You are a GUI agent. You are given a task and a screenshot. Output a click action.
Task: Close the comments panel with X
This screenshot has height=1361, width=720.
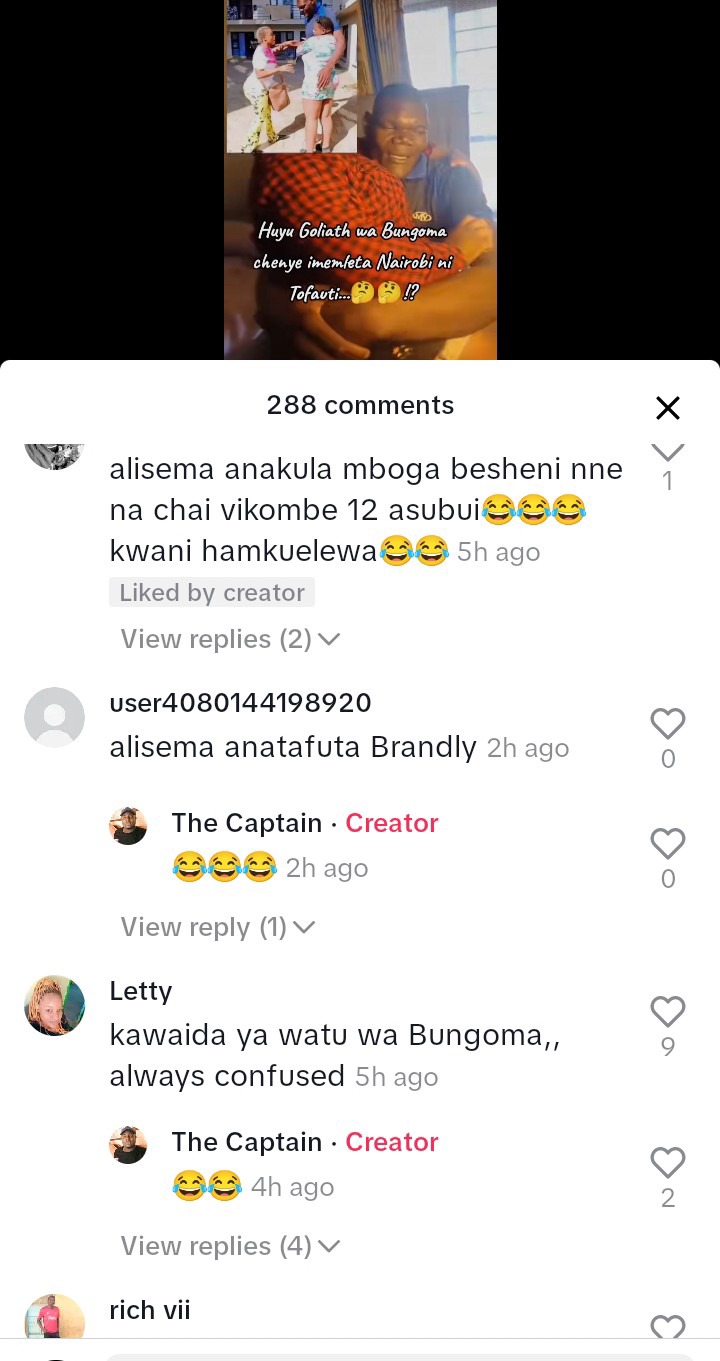tap(667, 407)
